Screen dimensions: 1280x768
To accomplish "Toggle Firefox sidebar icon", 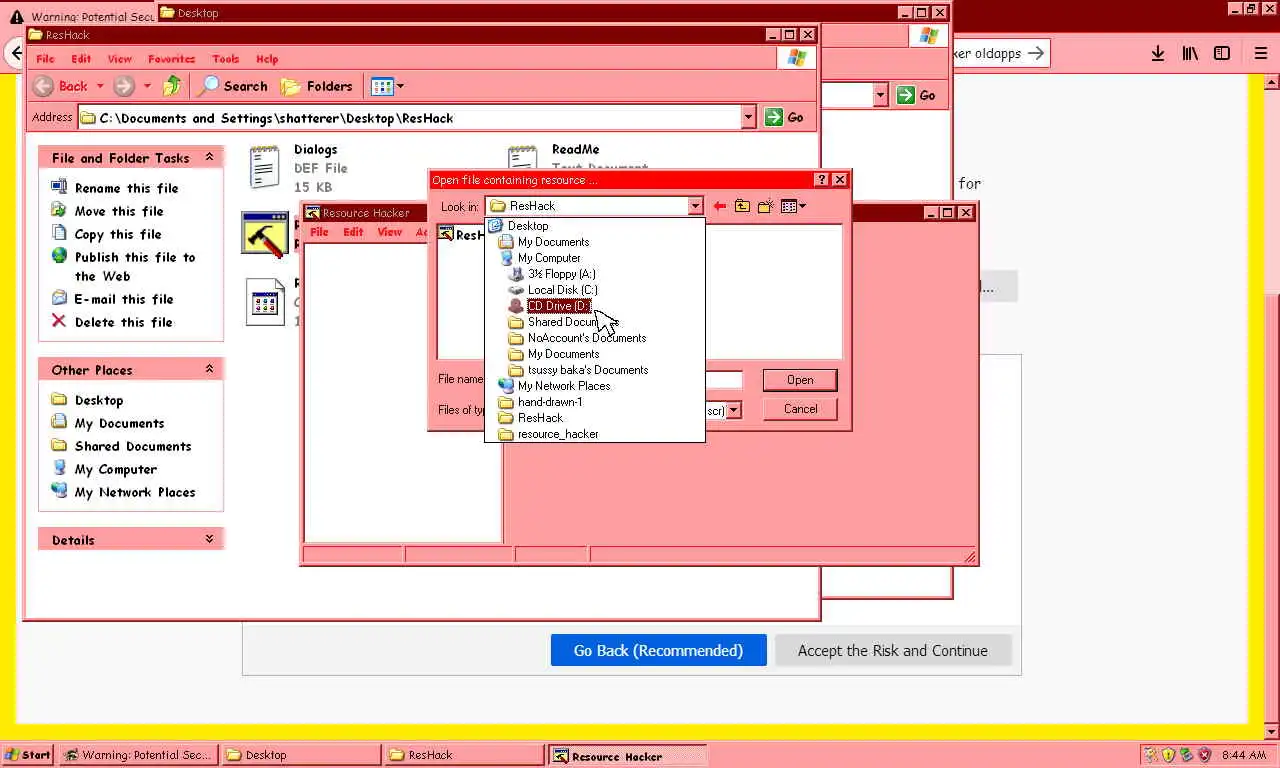I will [x=1222, y=53].
